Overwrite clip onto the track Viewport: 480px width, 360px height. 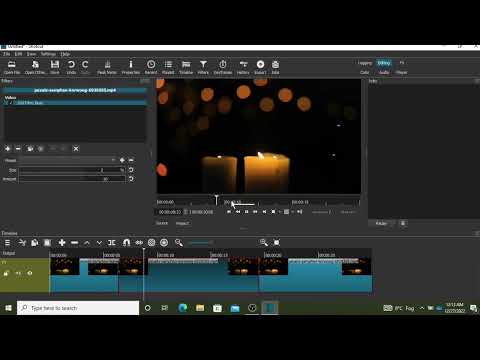click(99, 243)
